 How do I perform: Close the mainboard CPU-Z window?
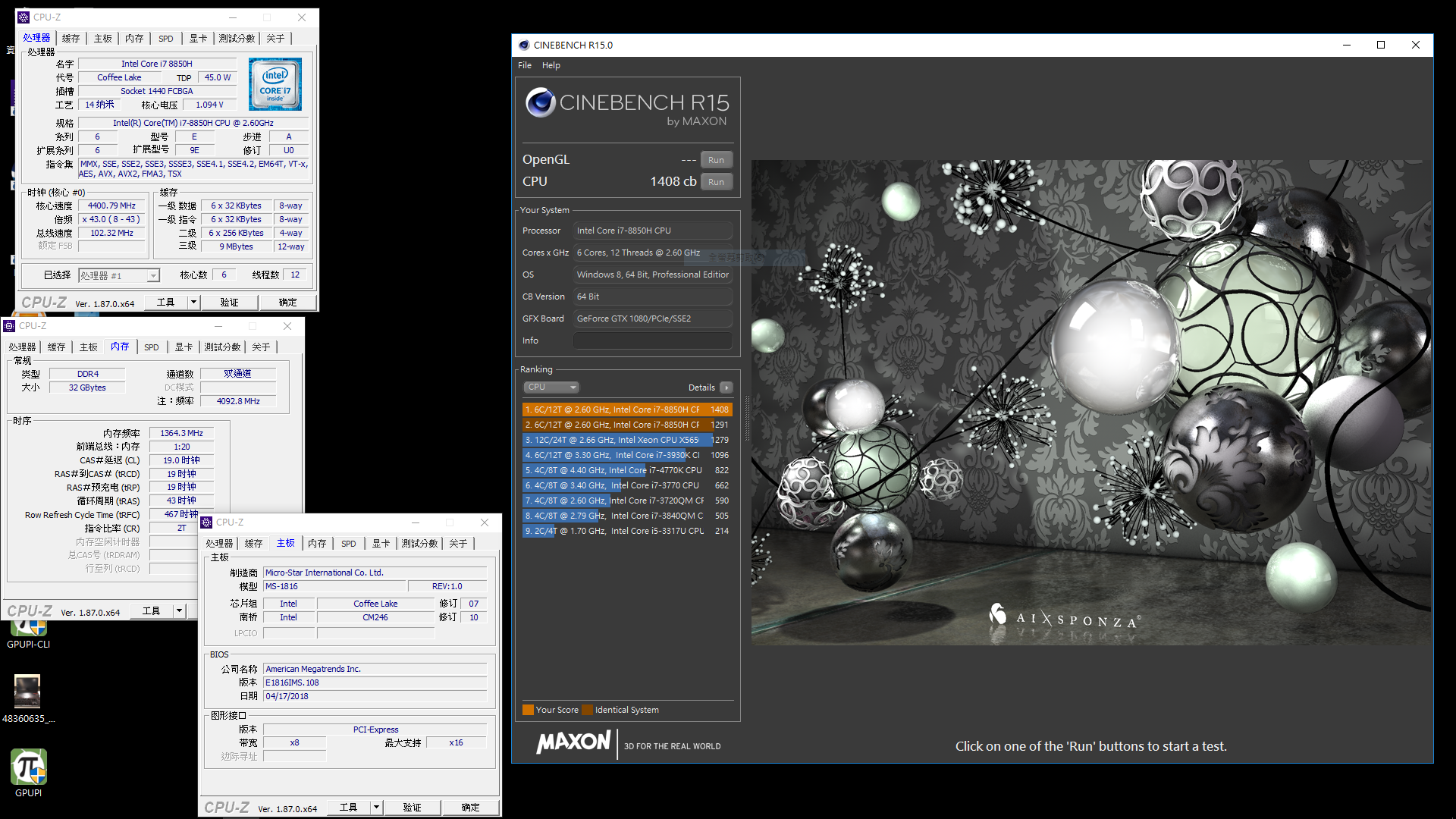click(x=485, y=522)
